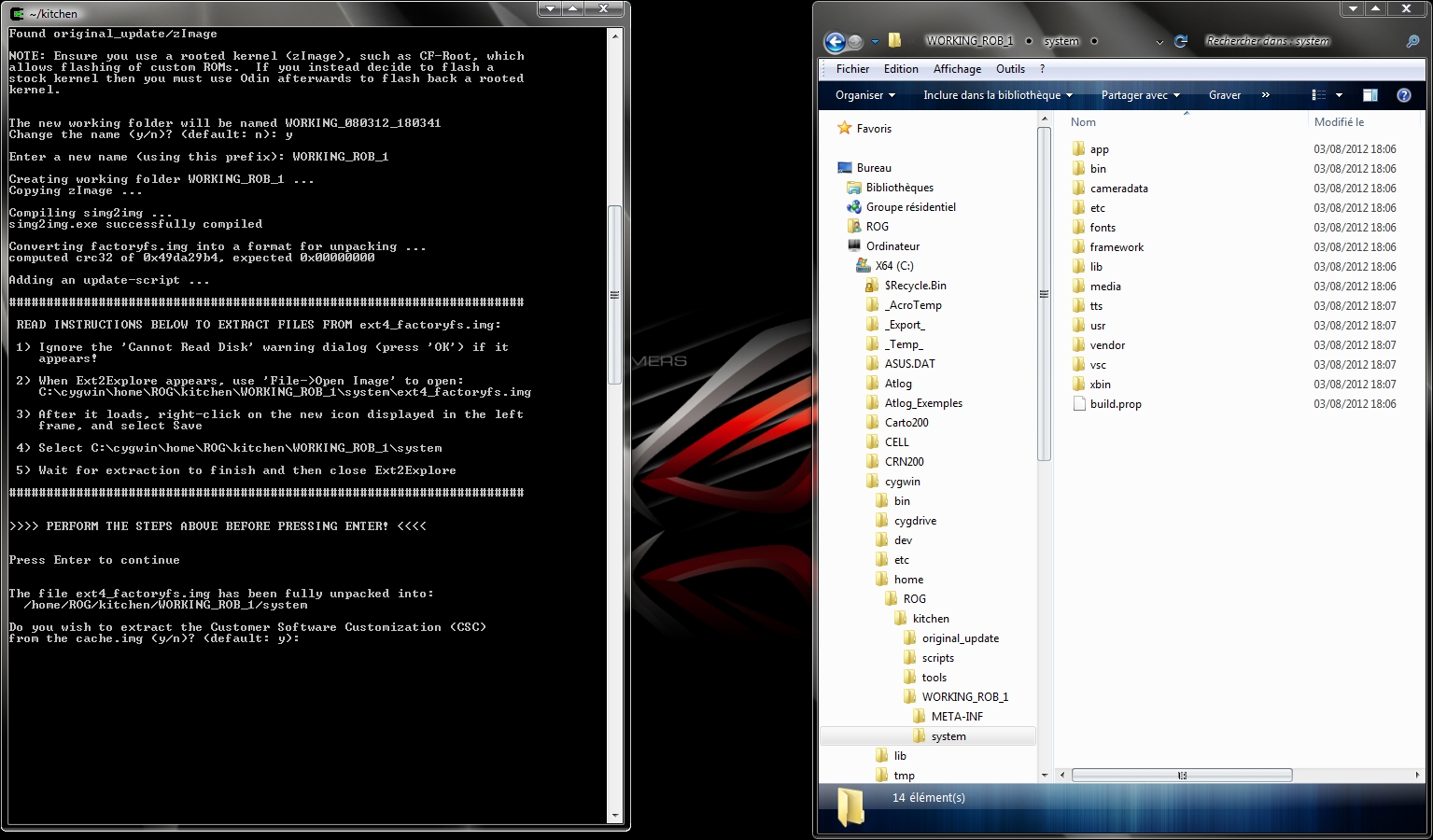Open the Explorer help icon
The image size is (1433, 840).
1403,95
